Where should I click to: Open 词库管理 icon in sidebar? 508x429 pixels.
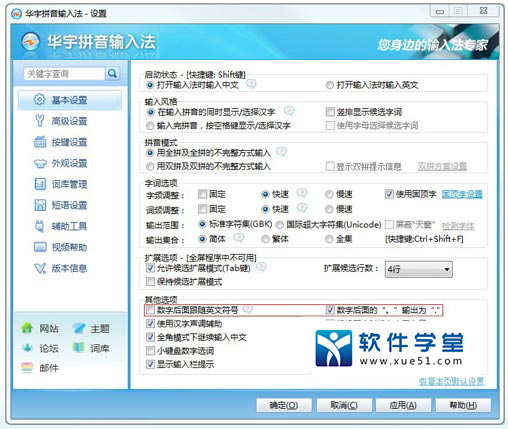coord(40,184)
